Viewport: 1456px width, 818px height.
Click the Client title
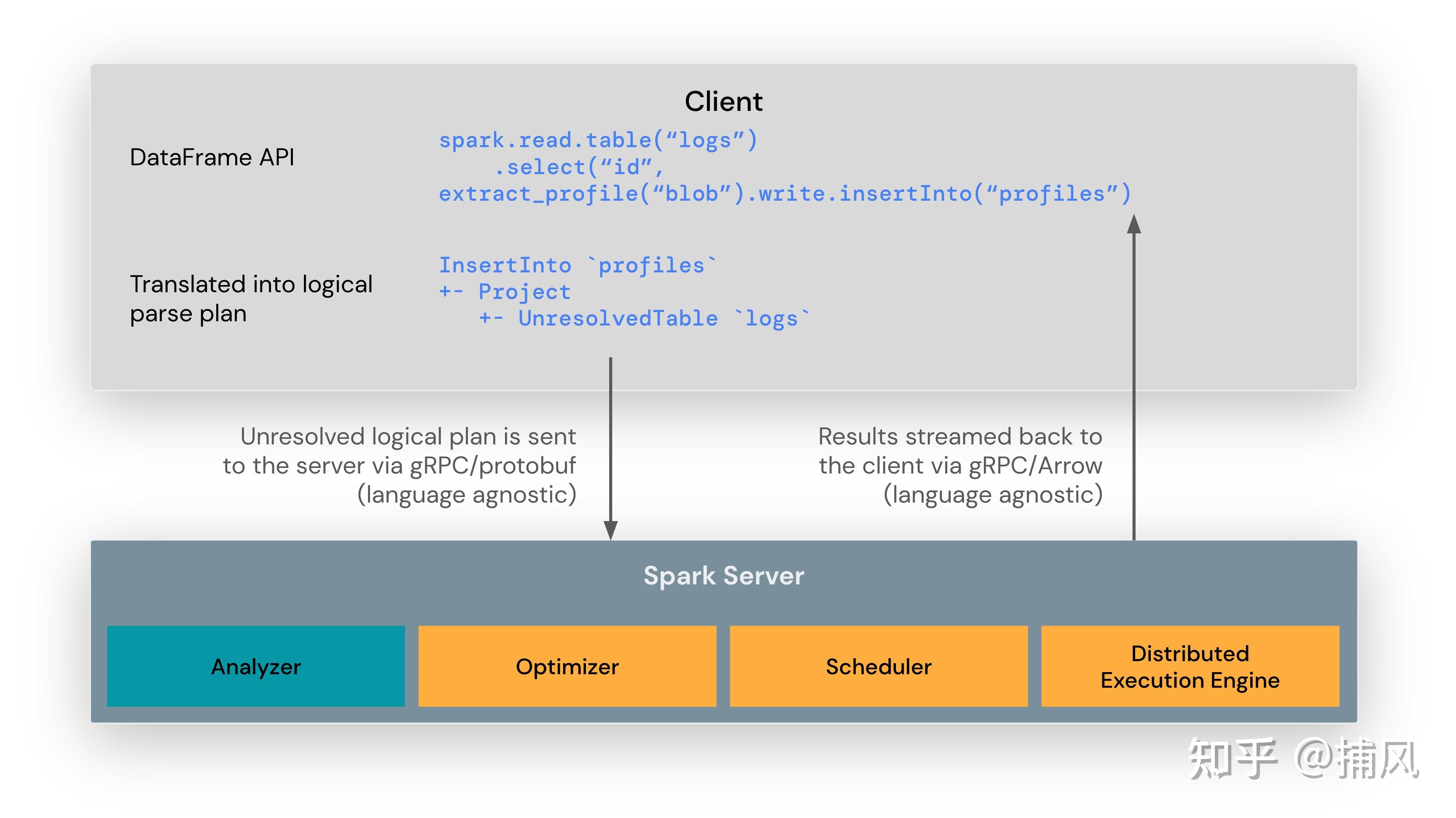click(x=723, y=102)
